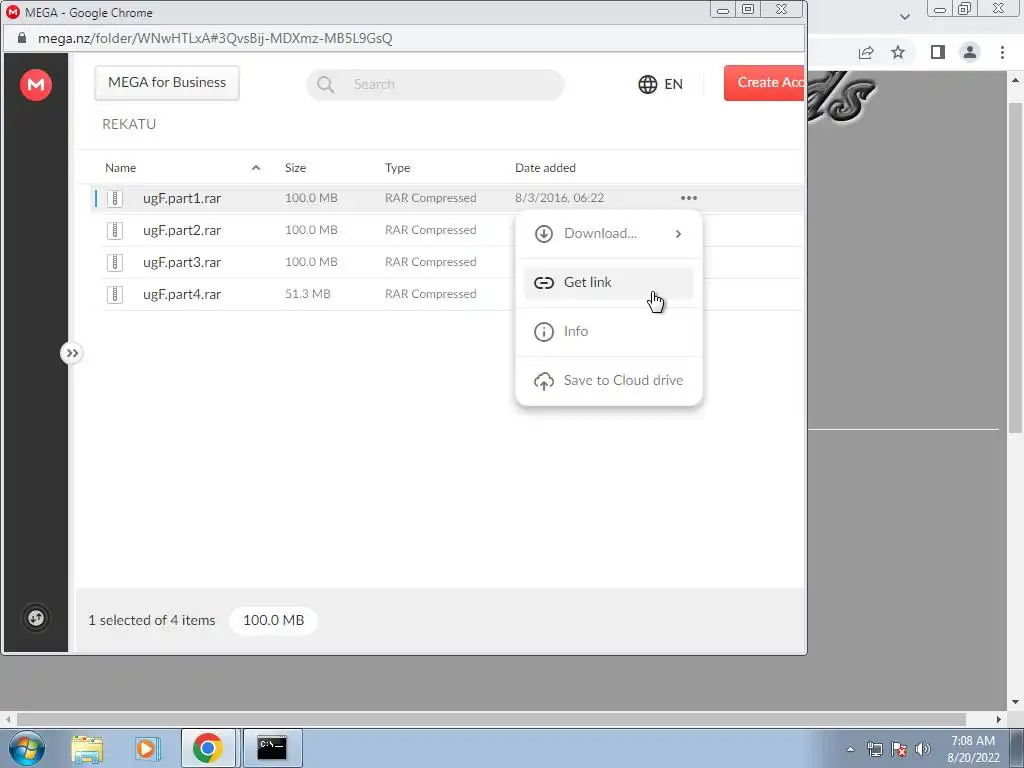Click the RAR file icon for ugF.part2.rar
This screenshot has width=1024, height=768.
[x=115, y=230]
